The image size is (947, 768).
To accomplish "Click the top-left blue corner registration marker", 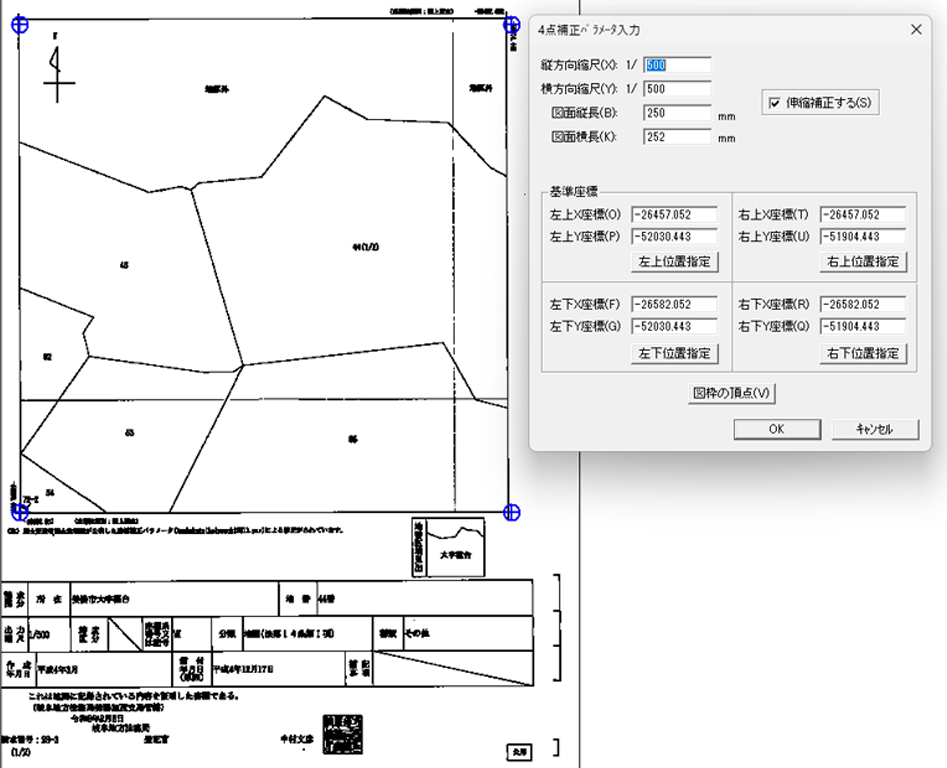I will [19, 26].
